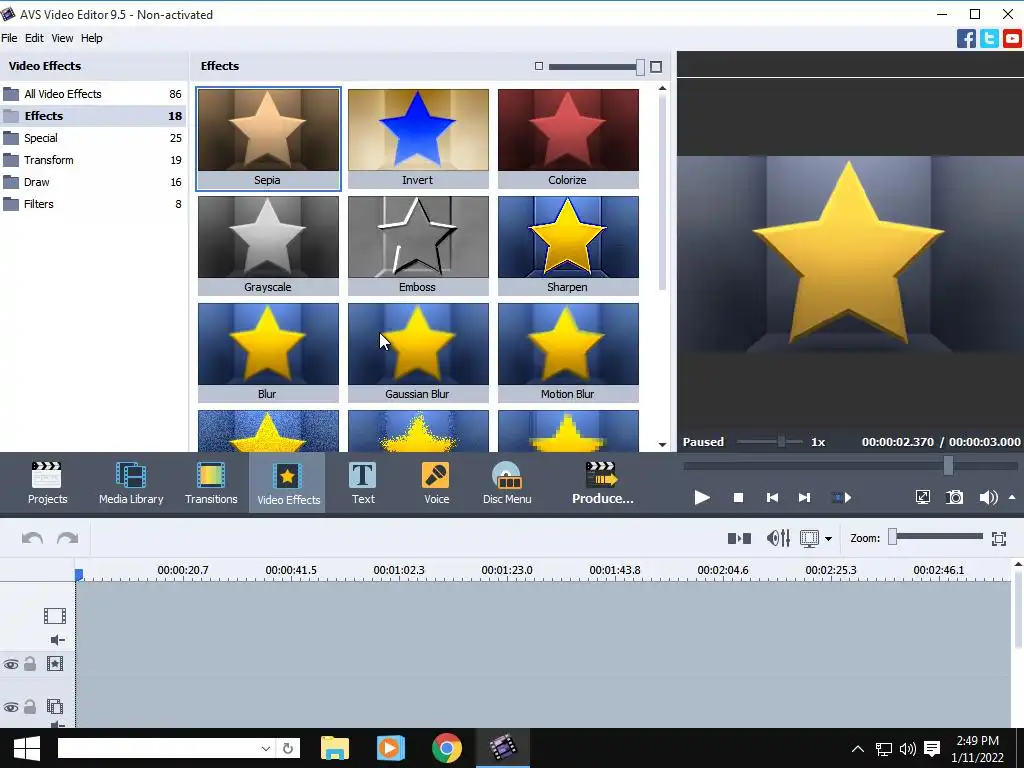Open the Projects section
This screenshot has width=1024, height=768.
tap(47, 483)
